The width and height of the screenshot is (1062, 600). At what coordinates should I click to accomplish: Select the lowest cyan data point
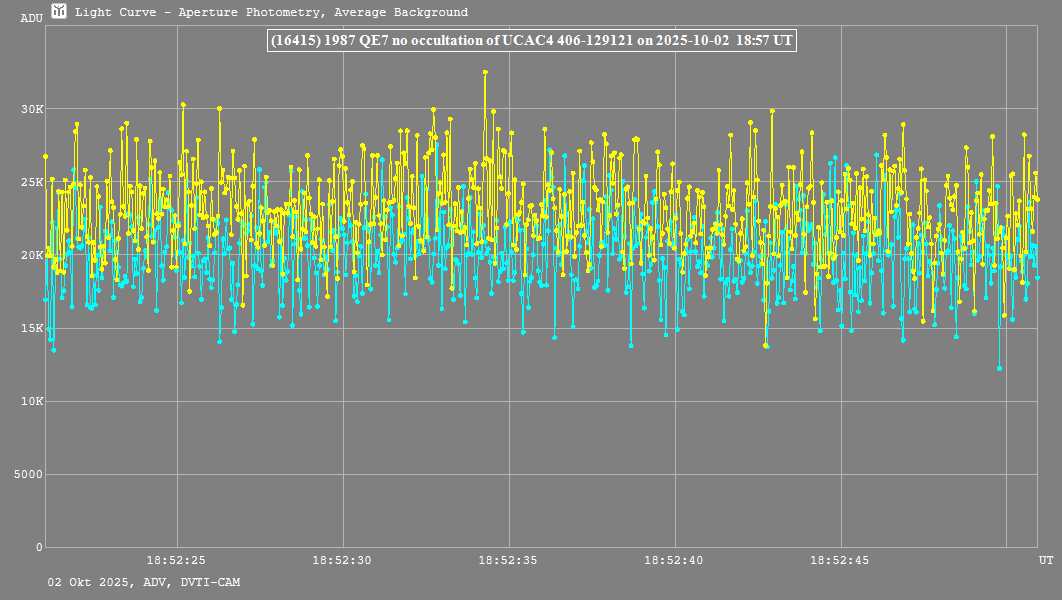[x=999, y=368]
